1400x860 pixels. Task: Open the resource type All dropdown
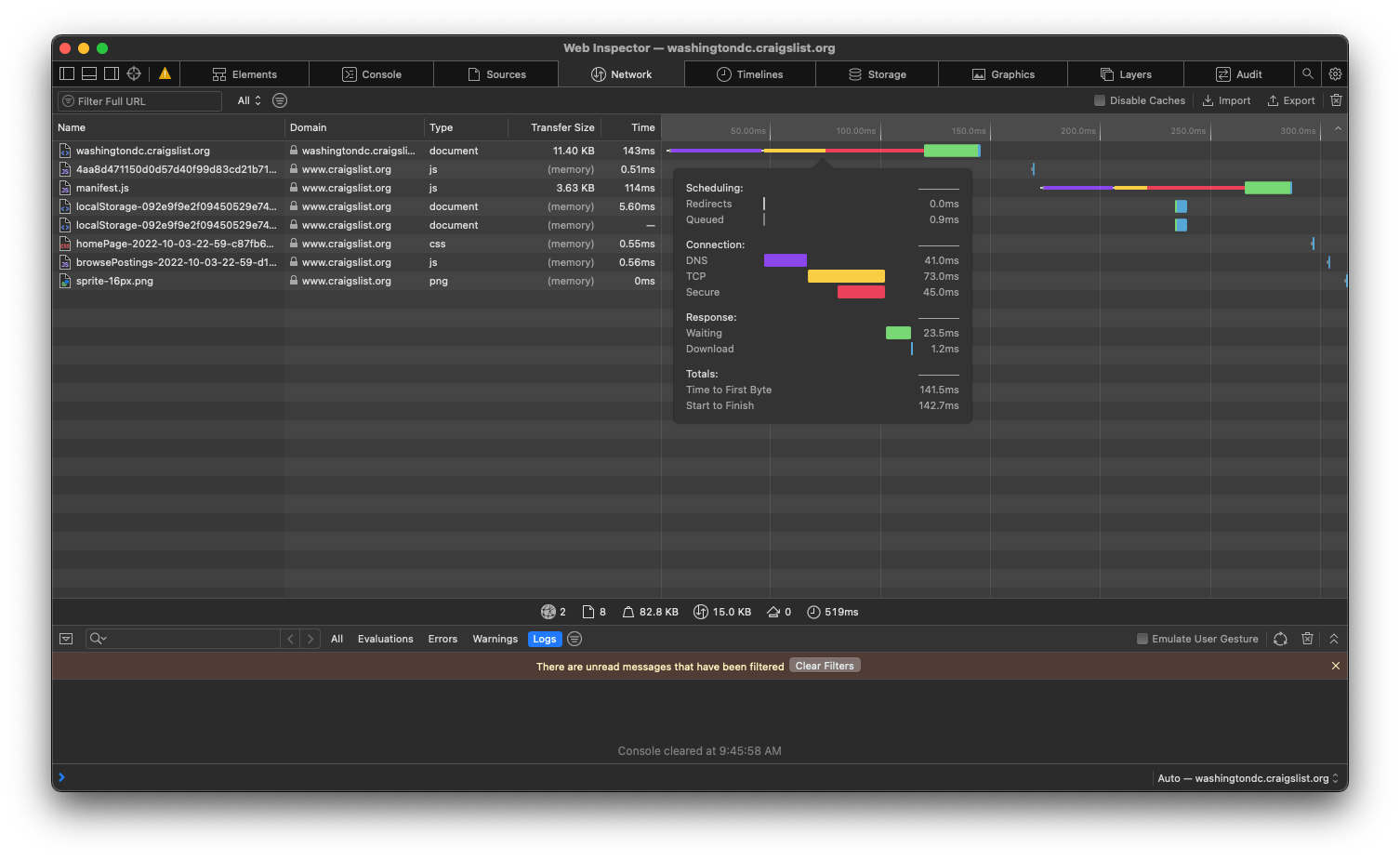point(247,99)
